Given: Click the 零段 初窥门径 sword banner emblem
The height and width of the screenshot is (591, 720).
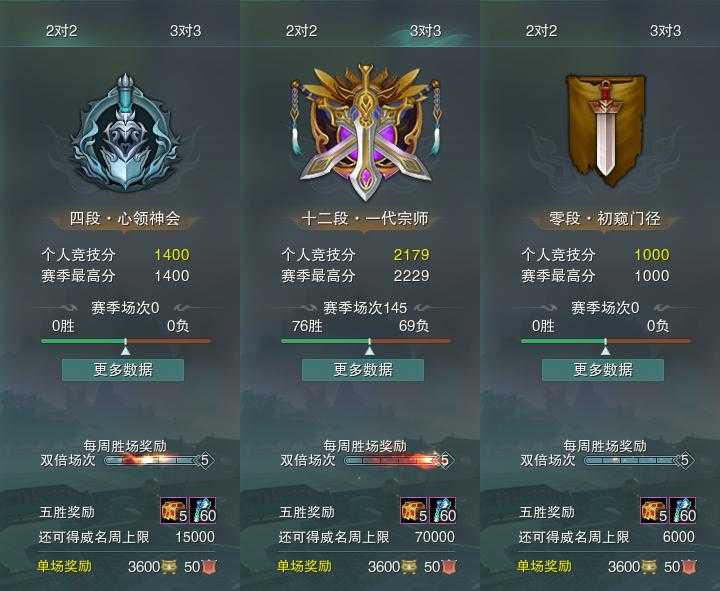Looking at the screenshot, I should pos(605,130).
